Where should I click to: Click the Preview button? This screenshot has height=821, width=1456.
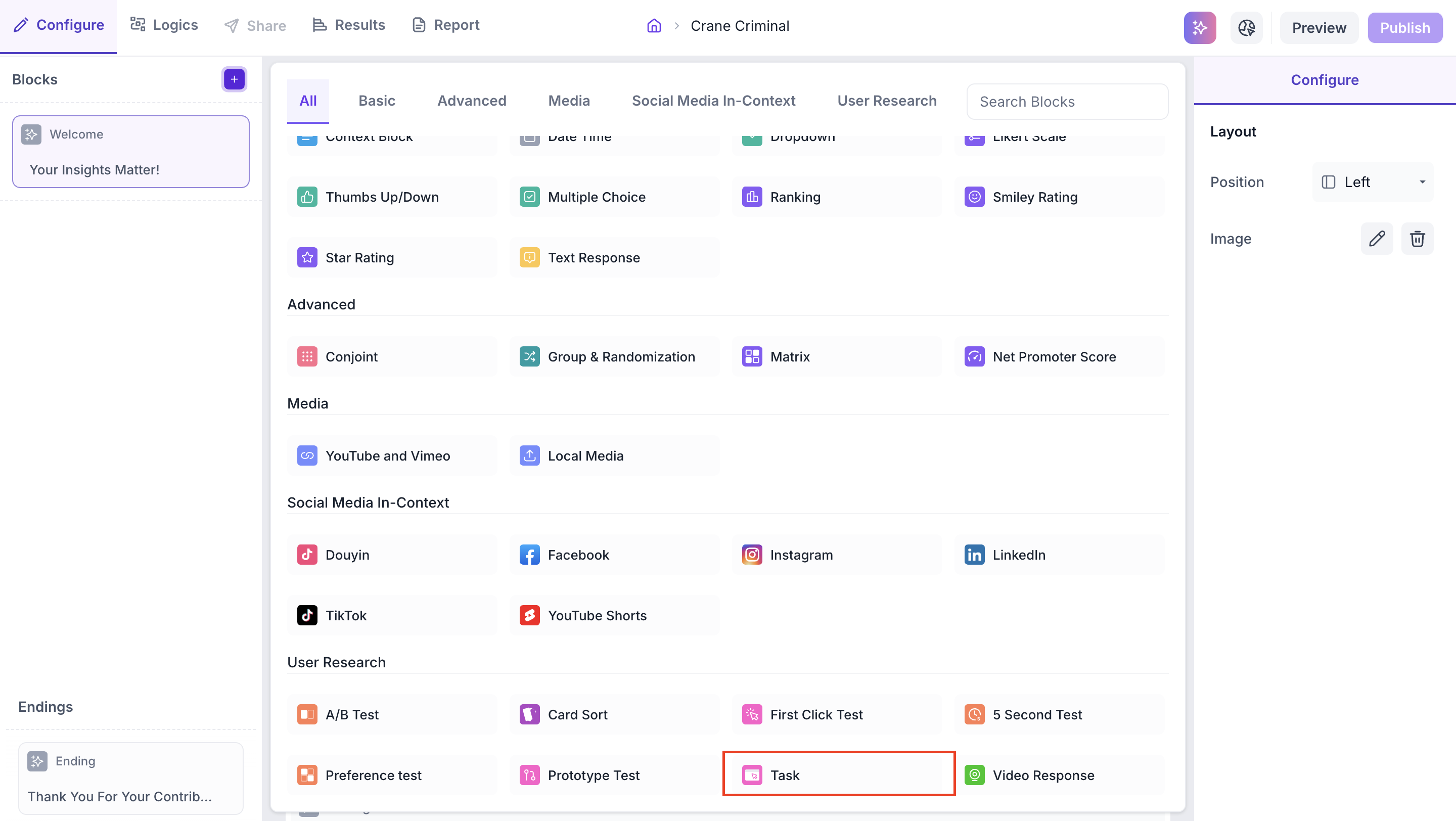[x=1318, y=27]
